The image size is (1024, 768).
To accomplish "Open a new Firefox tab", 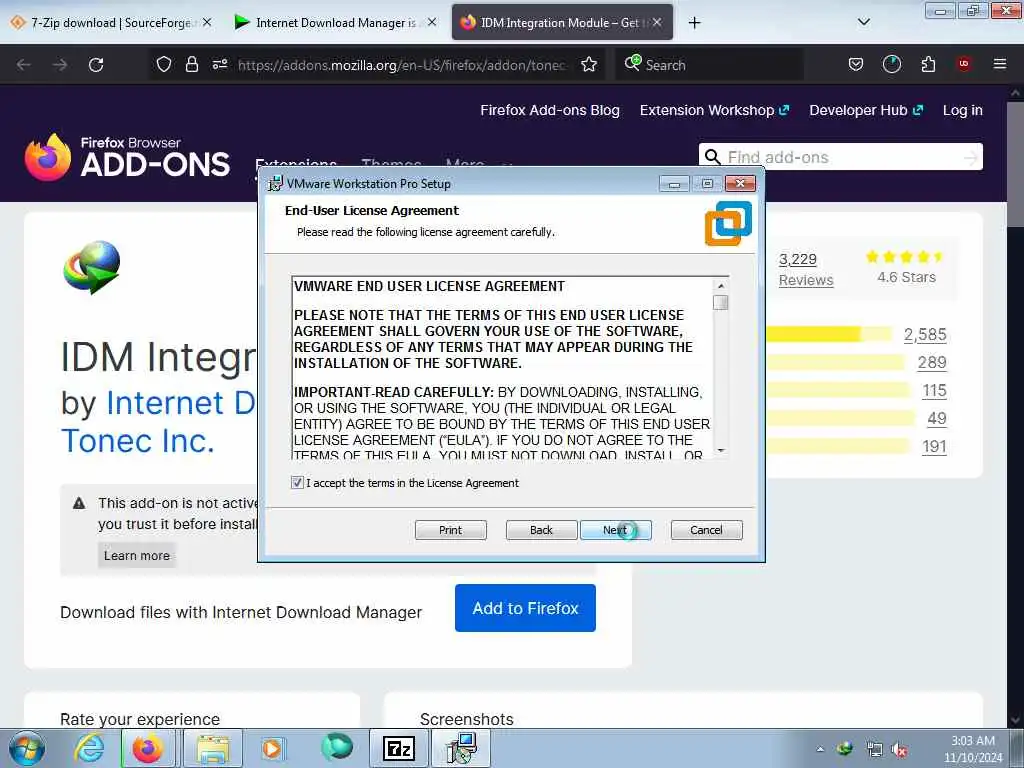I will point(695,23).
